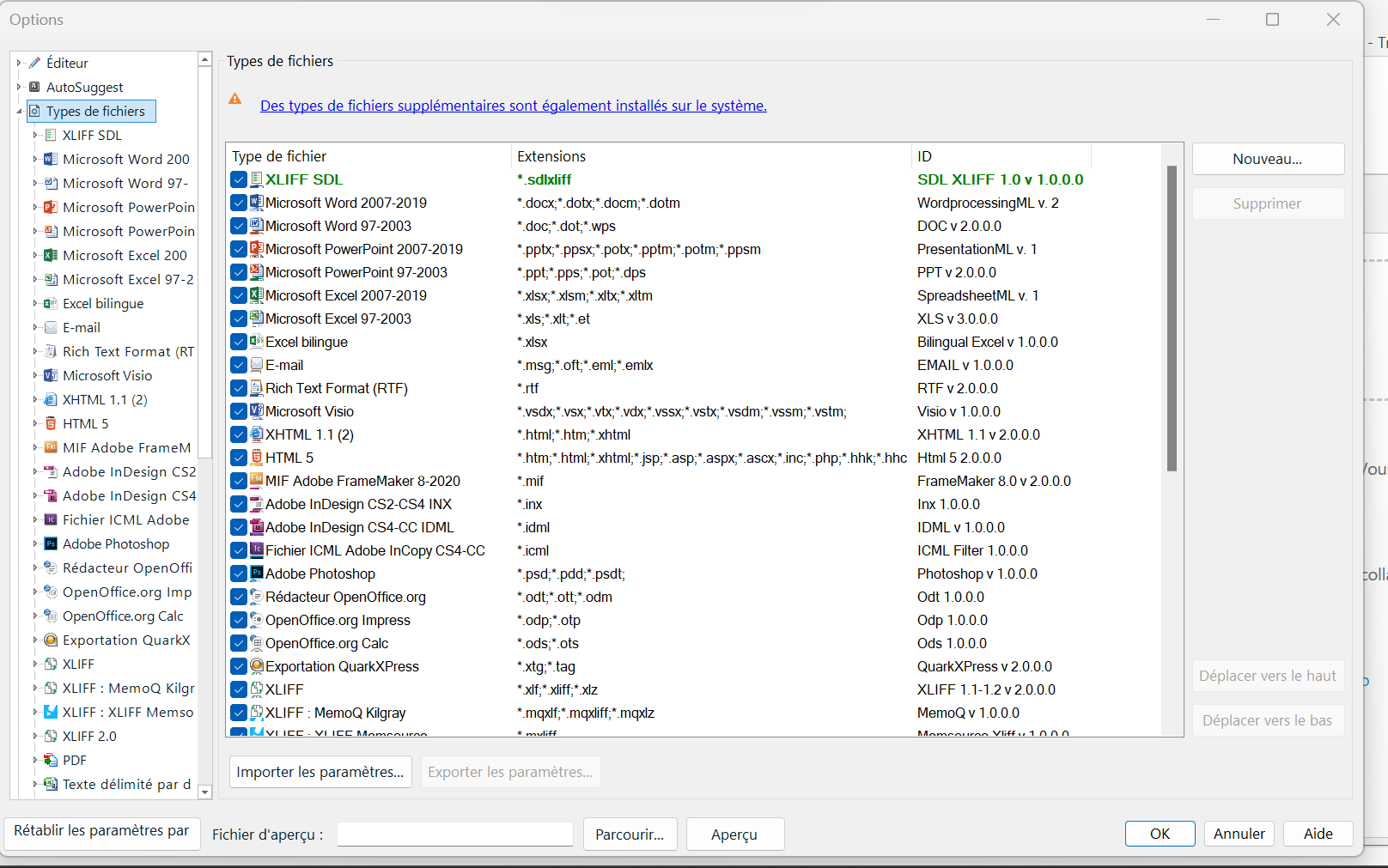Viewport: 1388px width, 868px height.
Task: Open the additional file types installed link
Action: pos(514,106)
